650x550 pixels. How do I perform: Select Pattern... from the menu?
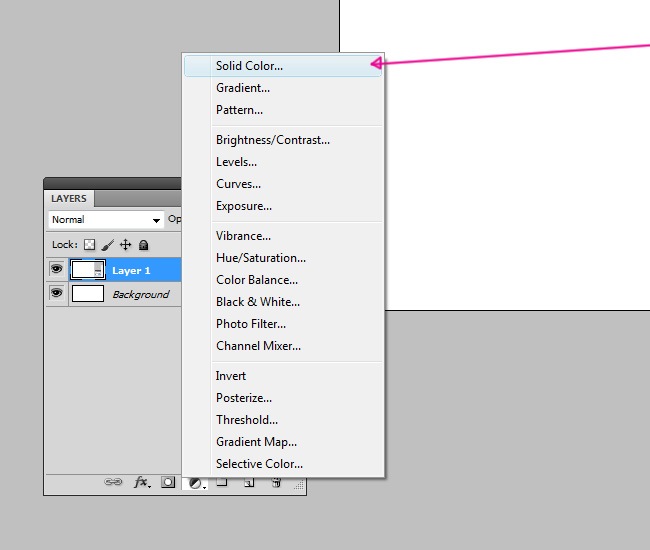click(283, 110)
